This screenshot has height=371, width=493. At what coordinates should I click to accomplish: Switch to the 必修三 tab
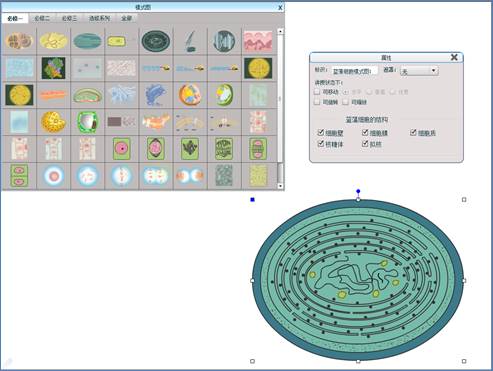point(69,18)
